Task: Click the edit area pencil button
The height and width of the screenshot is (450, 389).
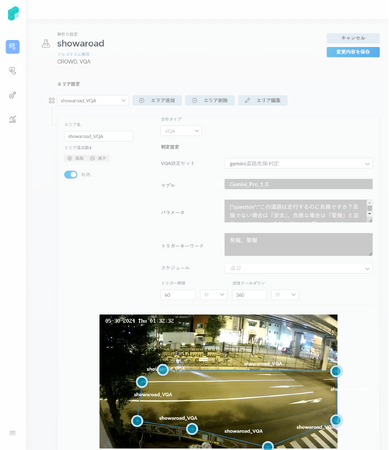Action: click(x=263, y=100)
